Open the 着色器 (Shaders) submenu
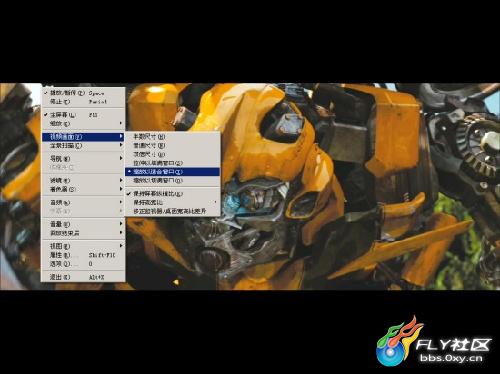Image resolution: width=500 pixels, height=374 pixels. [83, 189]
